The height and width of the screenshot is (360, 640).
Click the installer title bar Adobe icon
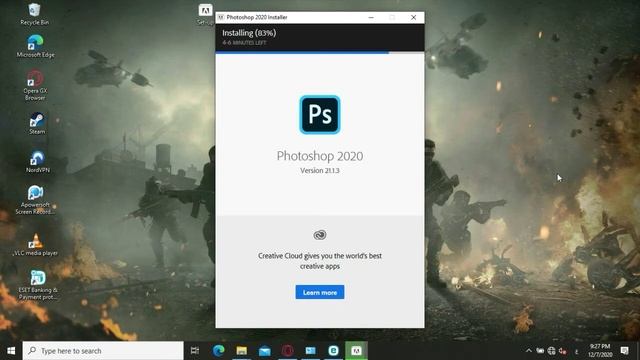click(221, 18)
